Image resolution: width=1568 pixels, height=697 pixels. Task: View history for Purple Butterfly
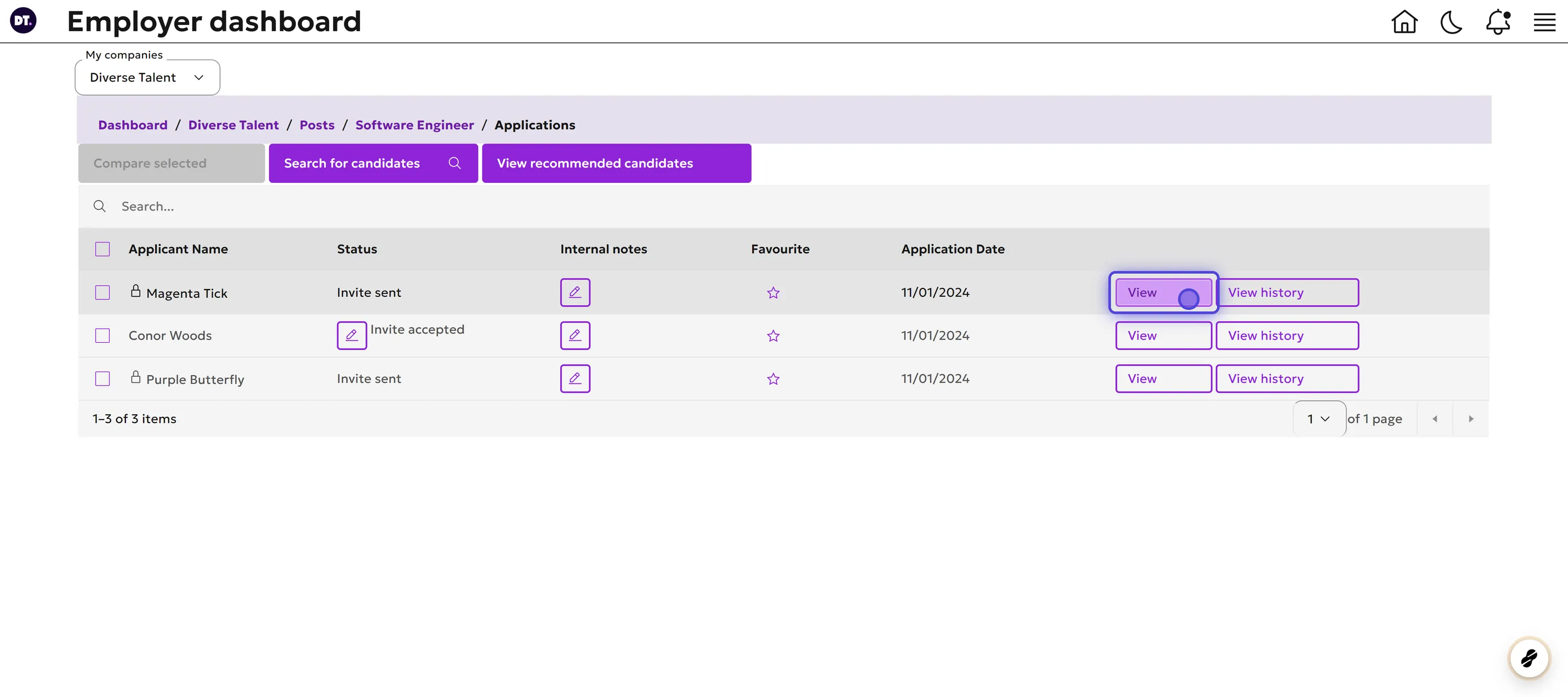tap(1287, 379)
